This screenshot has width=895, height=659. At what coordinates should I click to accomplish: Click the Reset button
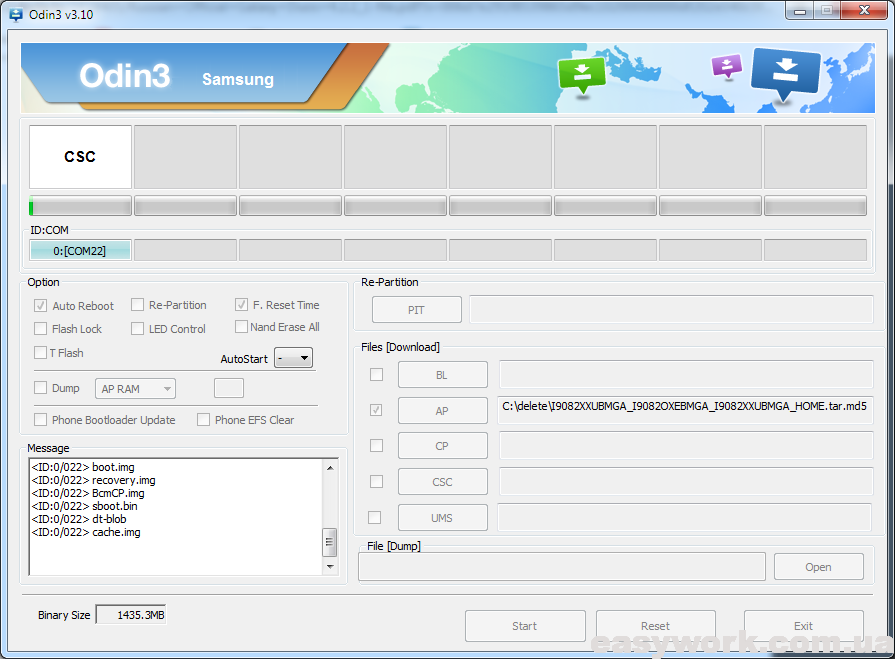[656, 626]
